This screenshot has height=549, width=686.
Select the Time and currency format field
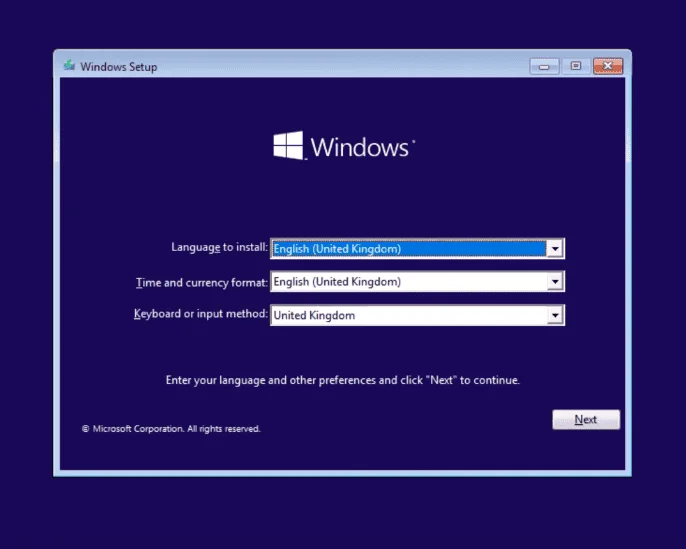point(417,282)
